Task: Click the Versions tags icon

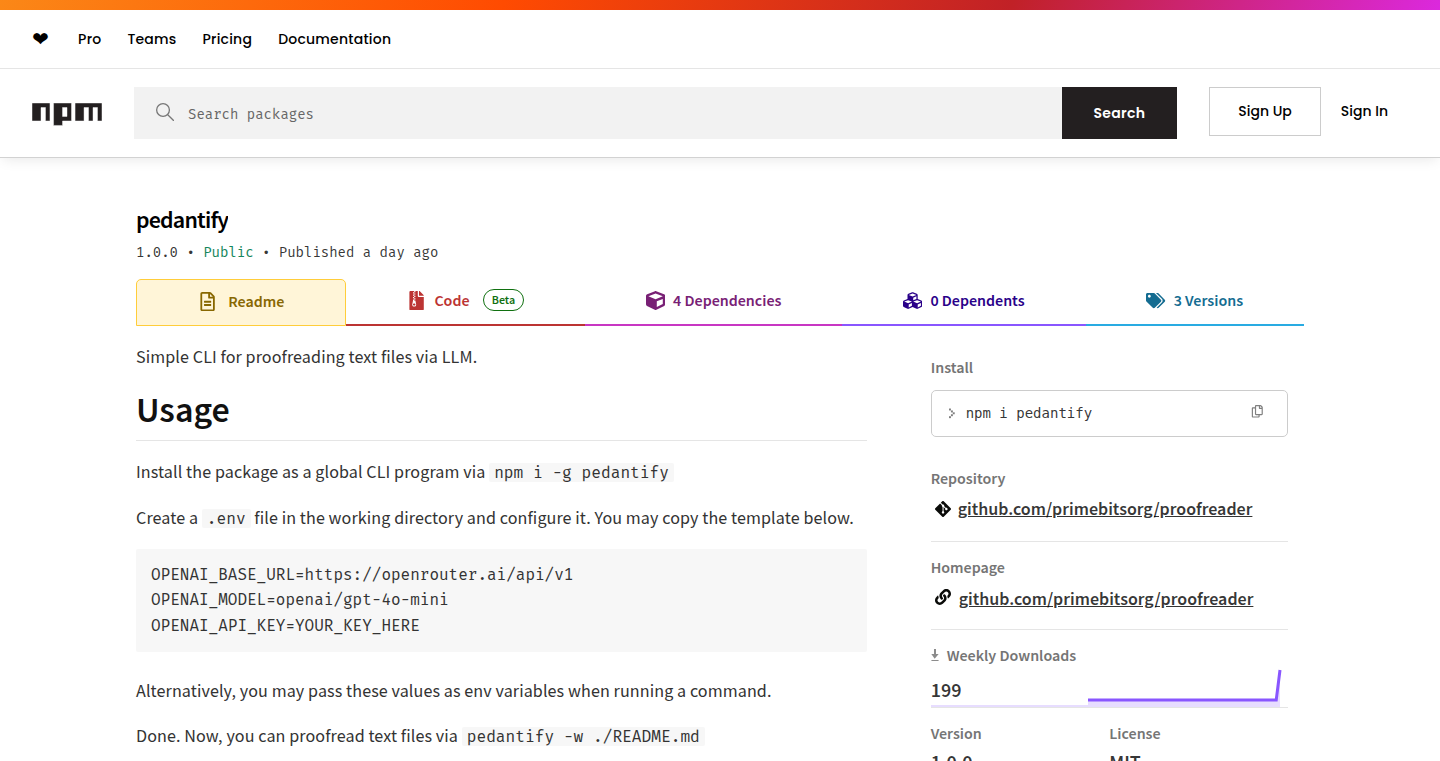Action: pos(1155,301)
